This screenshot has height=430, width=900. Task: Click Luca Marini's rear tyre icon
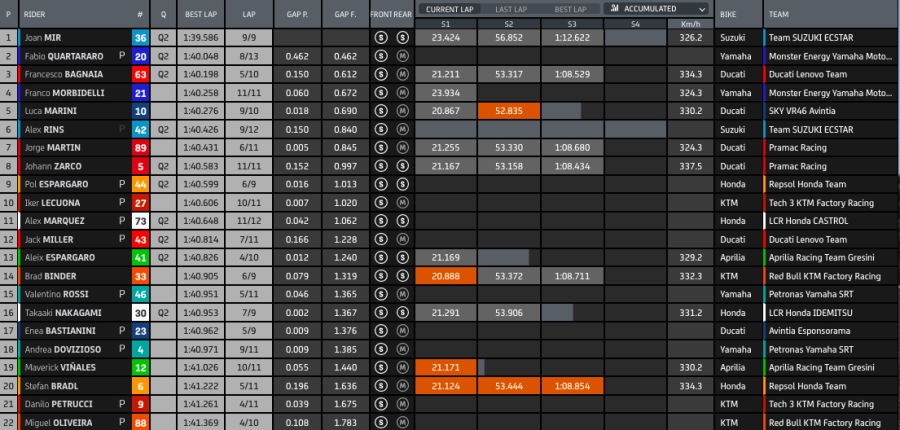(402, 111)
